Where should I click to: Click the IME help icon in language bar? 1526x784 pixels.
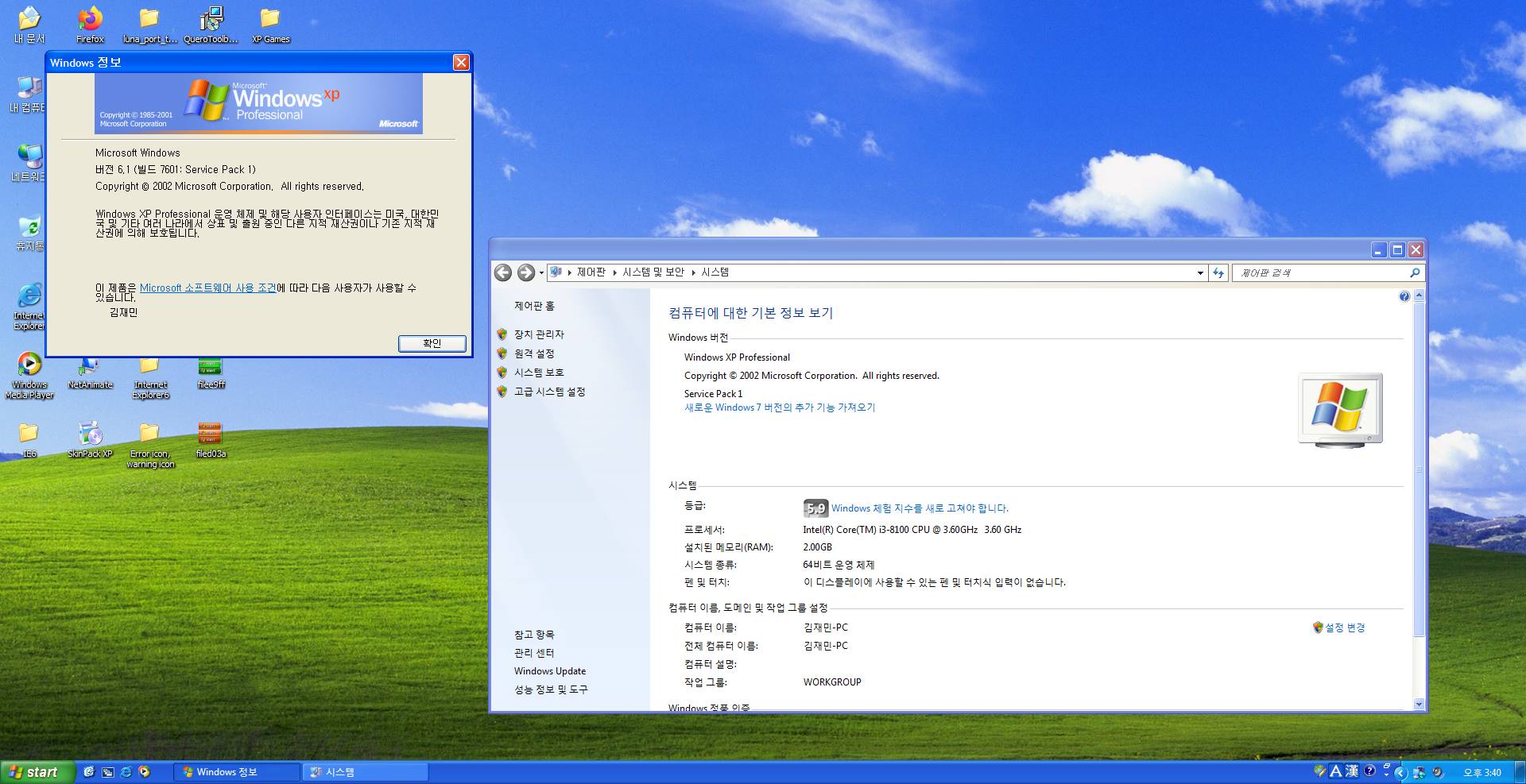click(1369, 770)
